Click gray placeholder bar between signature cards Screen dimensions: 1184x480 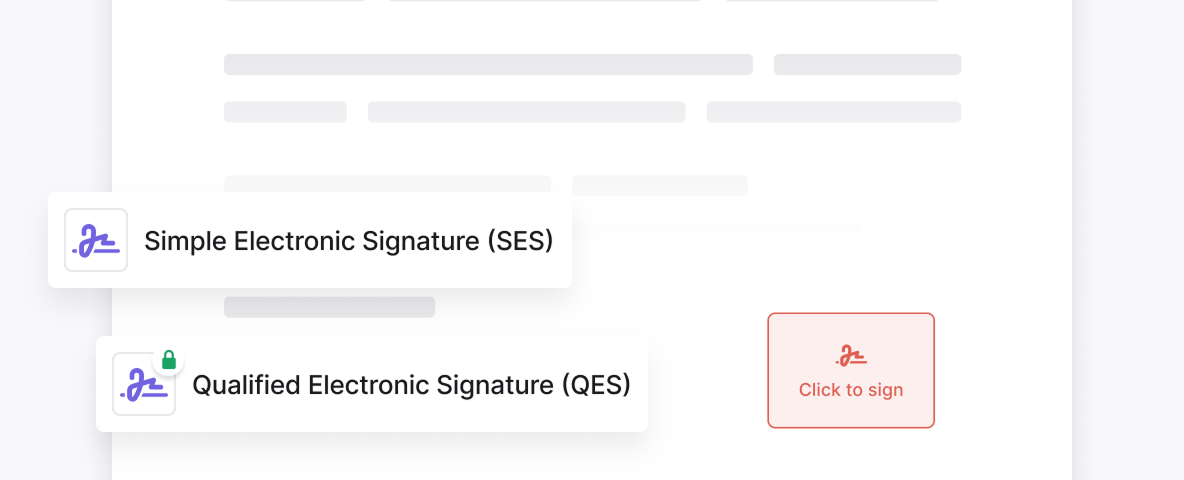tap(329, 307)
